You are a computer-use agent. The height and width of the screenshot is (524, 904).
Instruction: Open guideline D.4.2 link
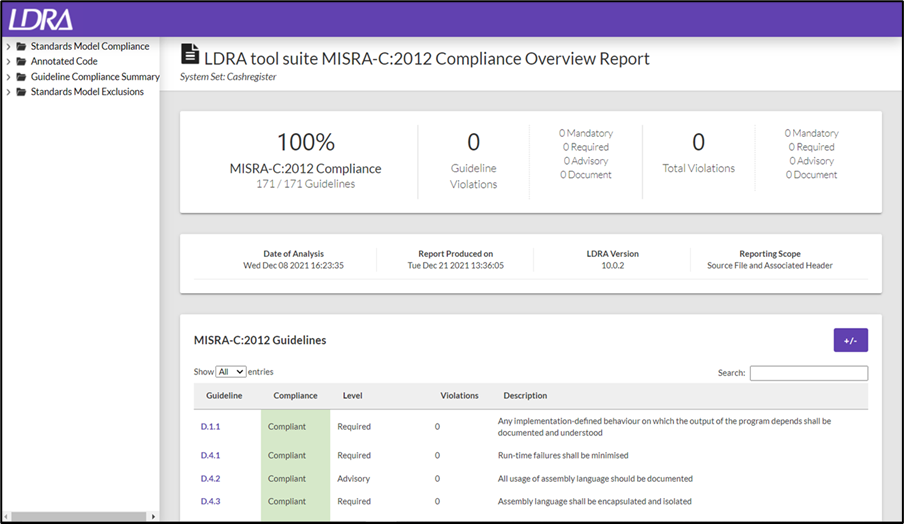pyautogui.click(x=210, y=478)
